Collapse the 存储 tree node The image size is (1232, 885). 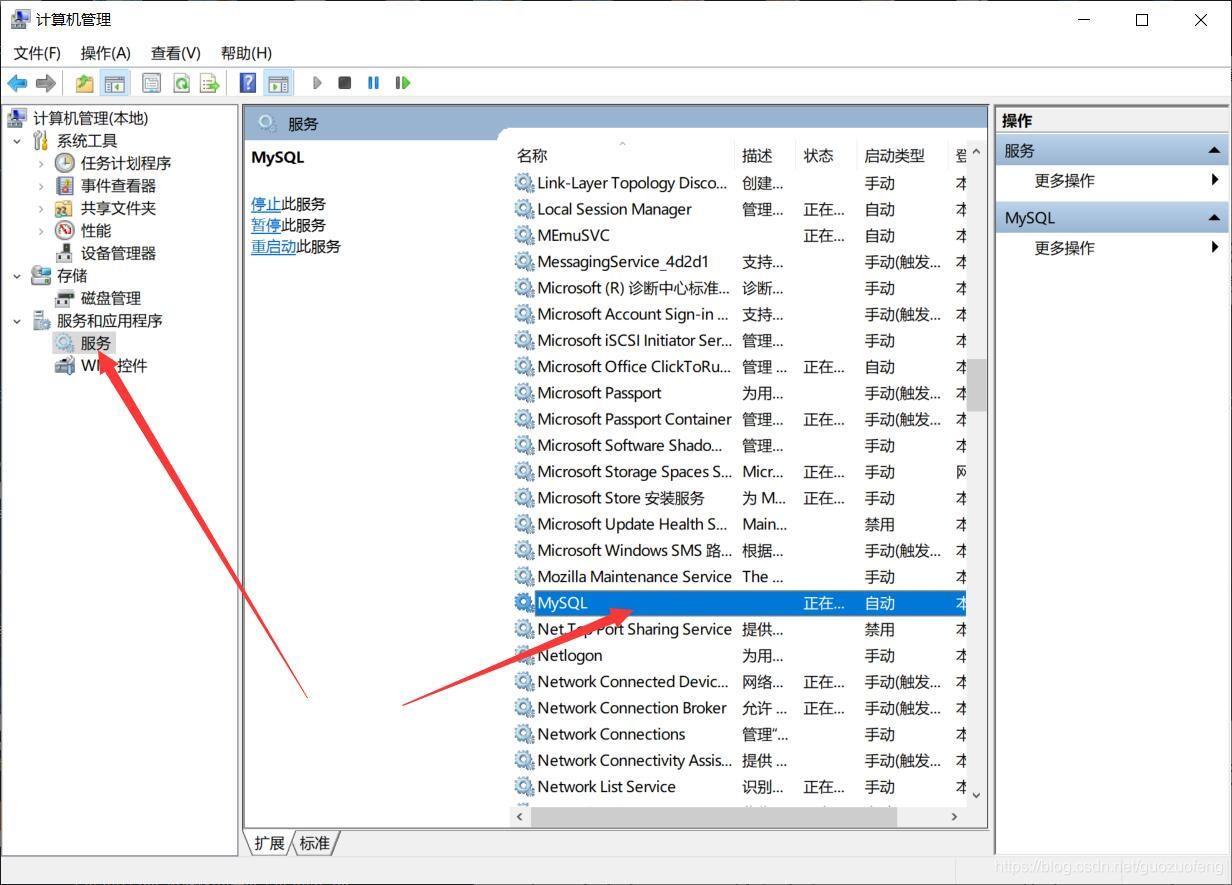pos(17,276)
